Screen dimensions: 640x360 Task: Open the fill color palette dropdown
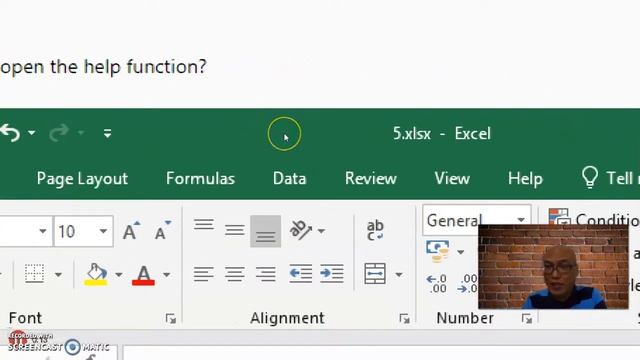click(x=119, y=275)
